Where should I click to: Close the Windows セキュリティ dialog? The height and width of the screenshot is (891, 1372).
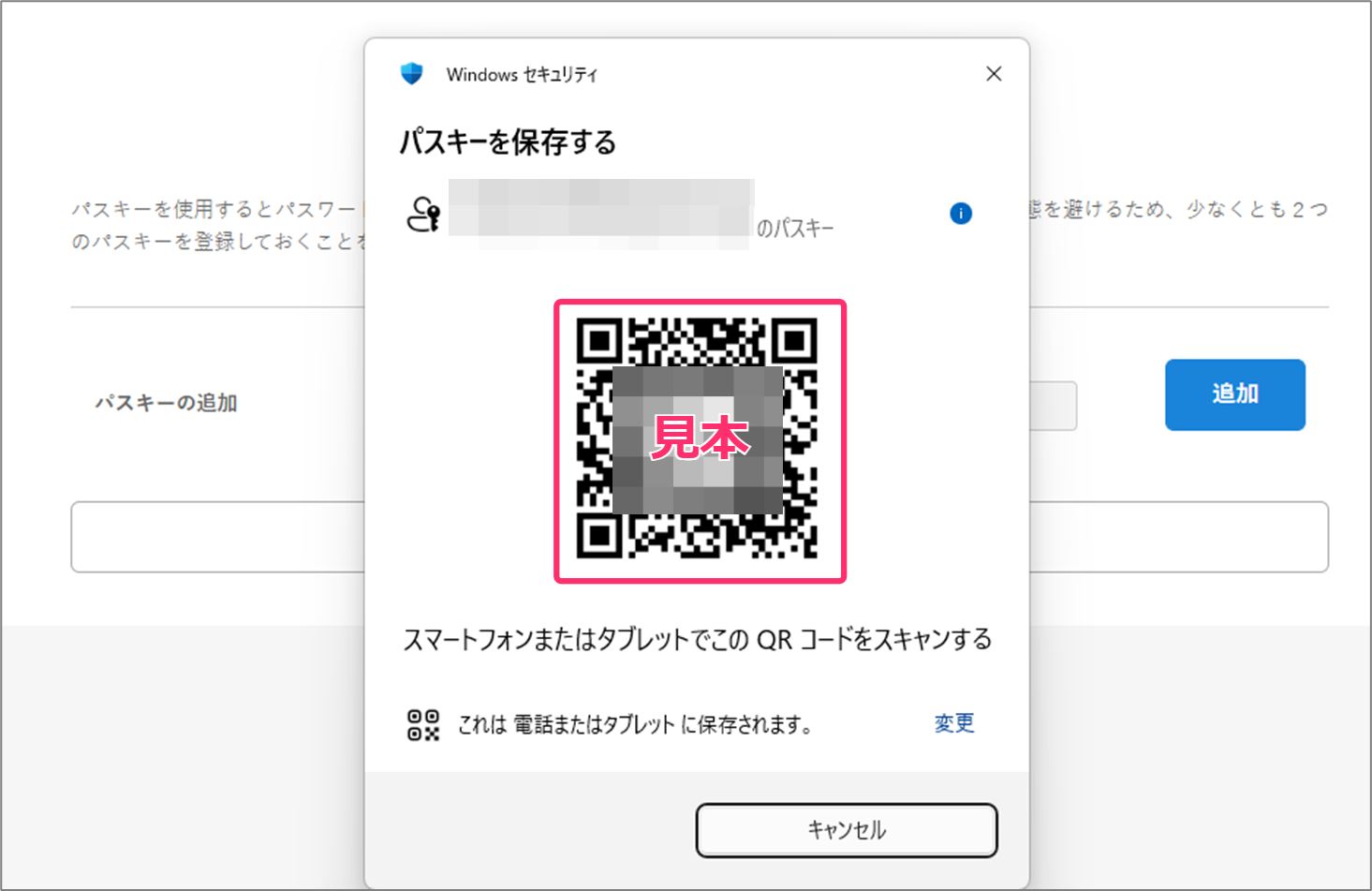point(994,74)
